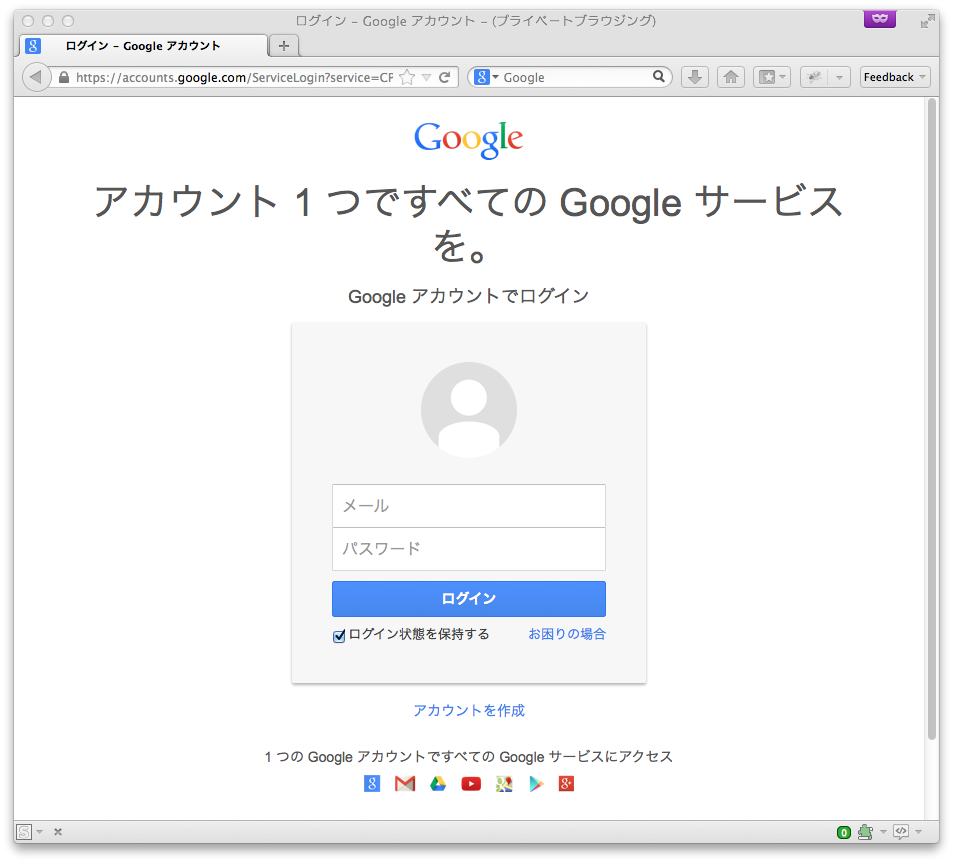
Task: Close the add-on bar with x
Action: click(x=58, y=831)
